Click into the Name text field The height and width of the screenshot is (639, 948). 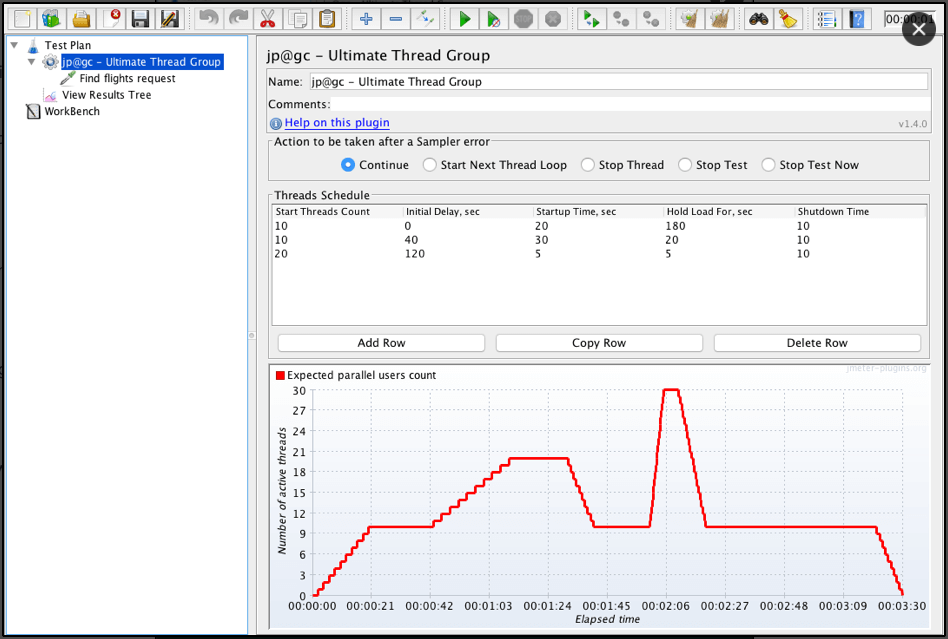pyautogui.click(x=617, y=82)
